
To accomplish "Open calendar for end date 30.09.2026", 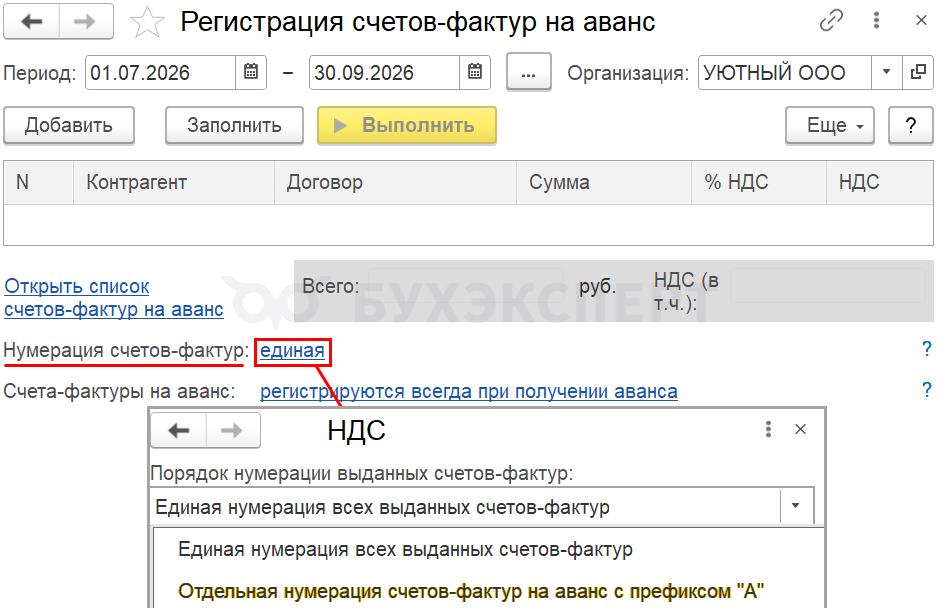I will pos(475,72).
